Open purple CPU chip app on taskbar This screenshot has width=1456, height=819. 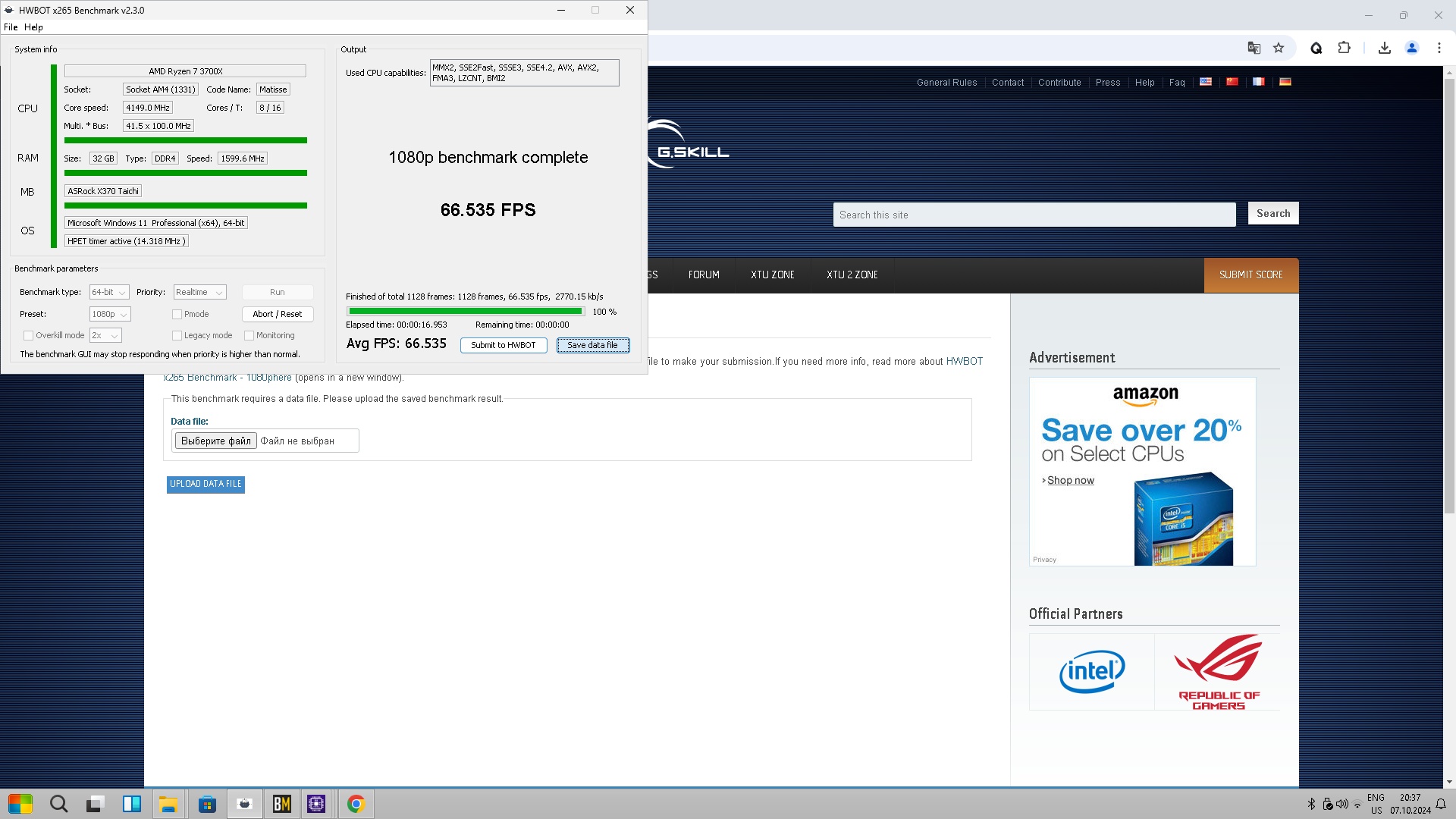[x=316, y=804]
